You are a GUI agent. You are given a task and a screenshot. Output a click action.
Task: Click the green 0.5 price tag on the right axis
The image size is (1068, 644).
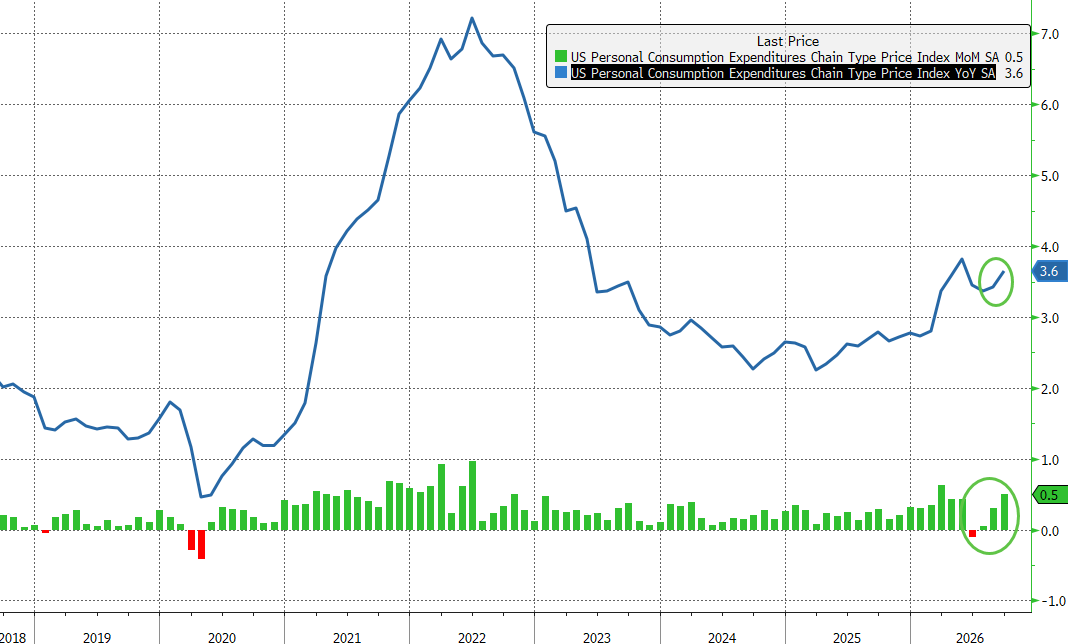(x=1049, y=495)
